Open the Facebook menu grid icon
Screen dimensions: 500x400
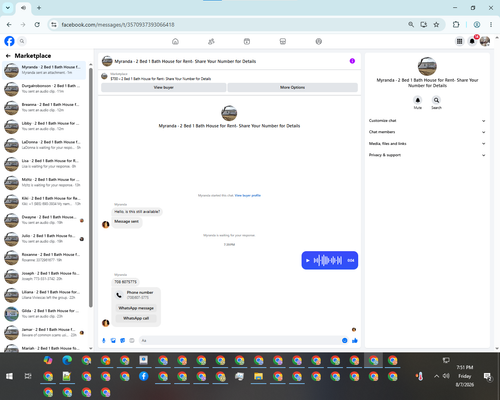(x=459, y=41)
